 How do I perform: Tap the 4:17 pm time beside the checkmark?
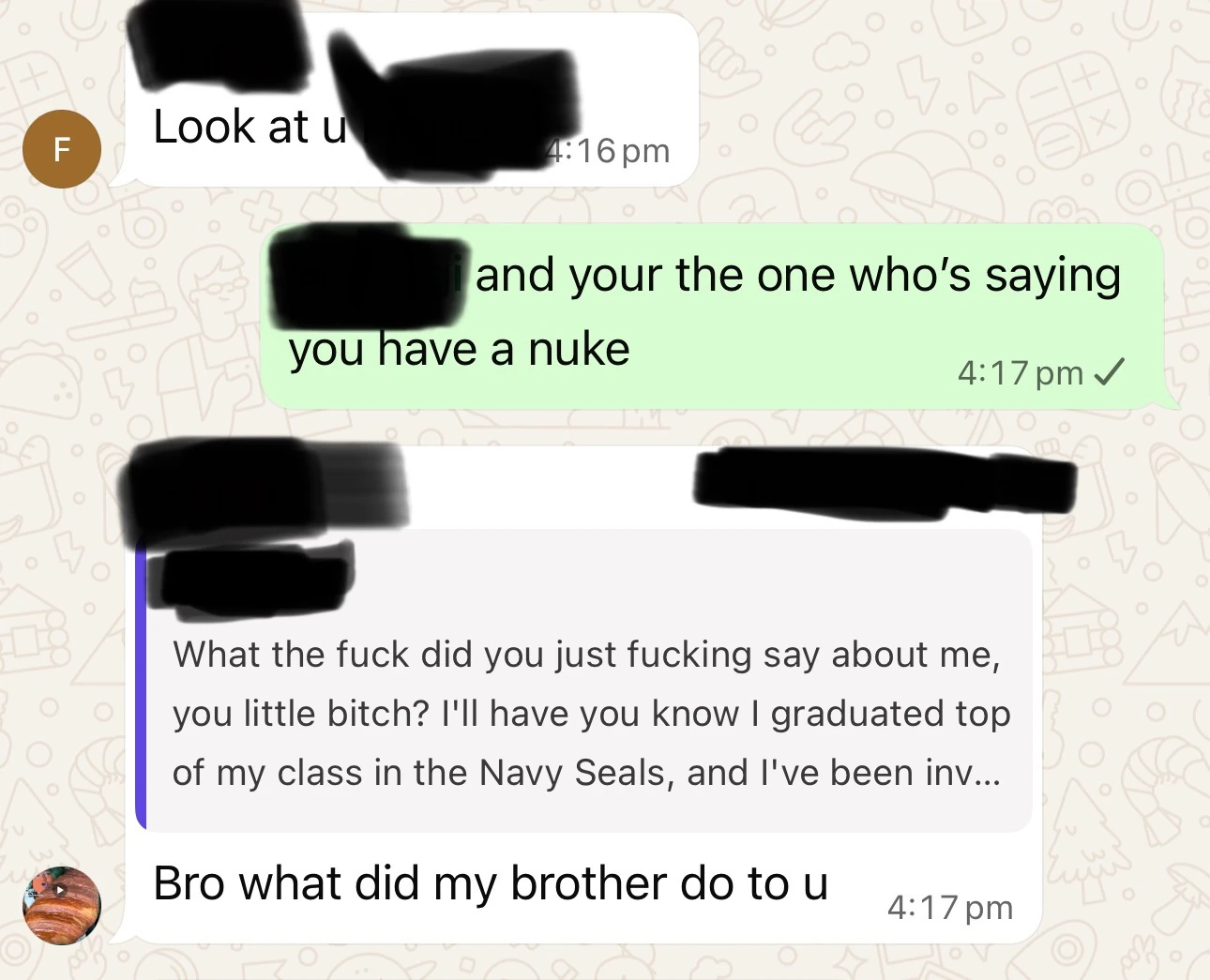click(1021, 373)
